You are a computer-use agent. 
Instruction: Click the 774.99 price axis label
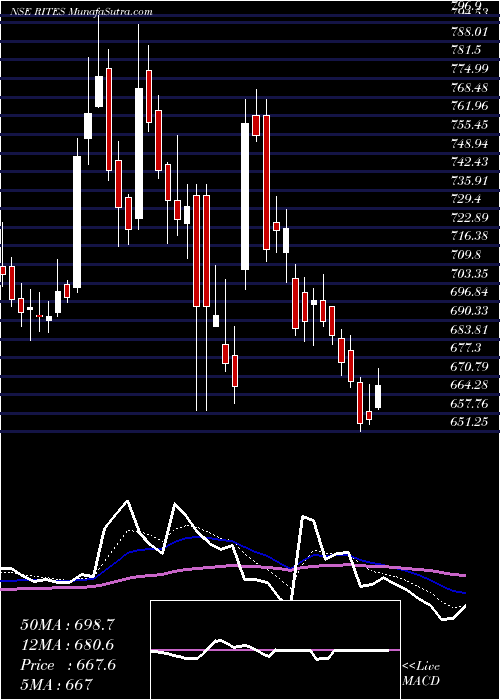(x=469, y=69)
